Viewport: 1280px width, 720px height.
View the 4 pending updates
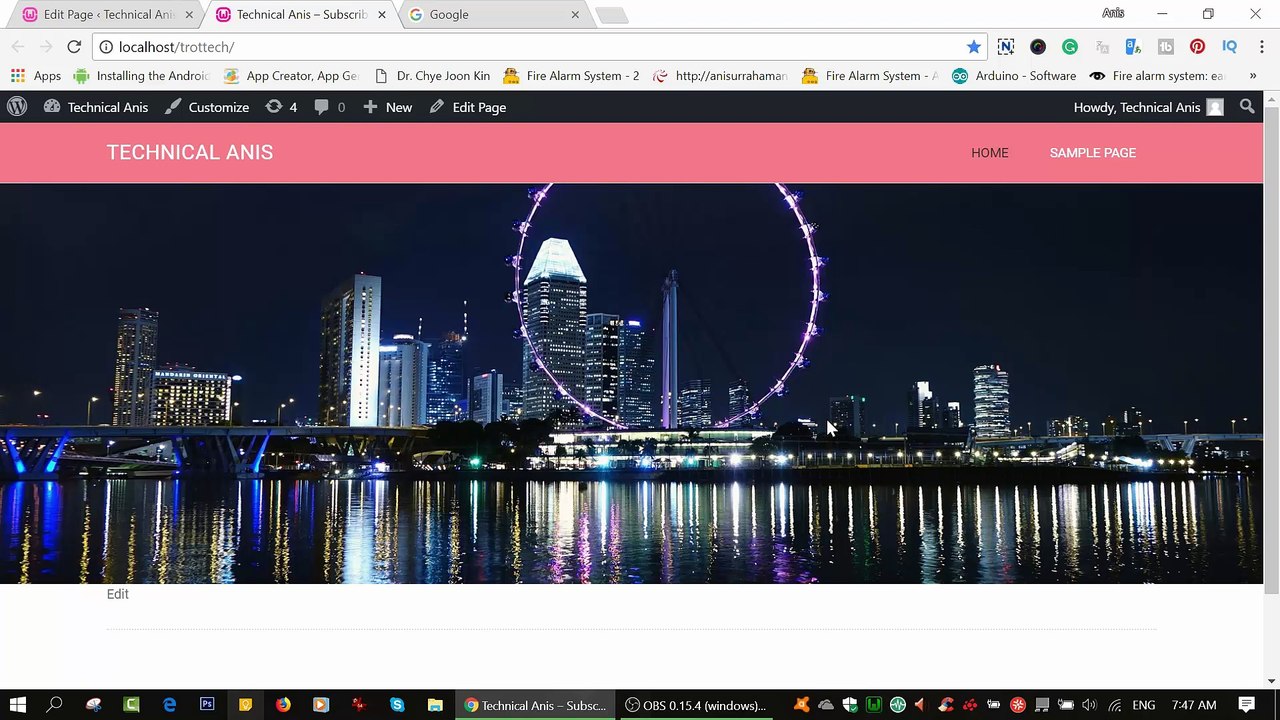pyautogui.click(x=281, y=107)
